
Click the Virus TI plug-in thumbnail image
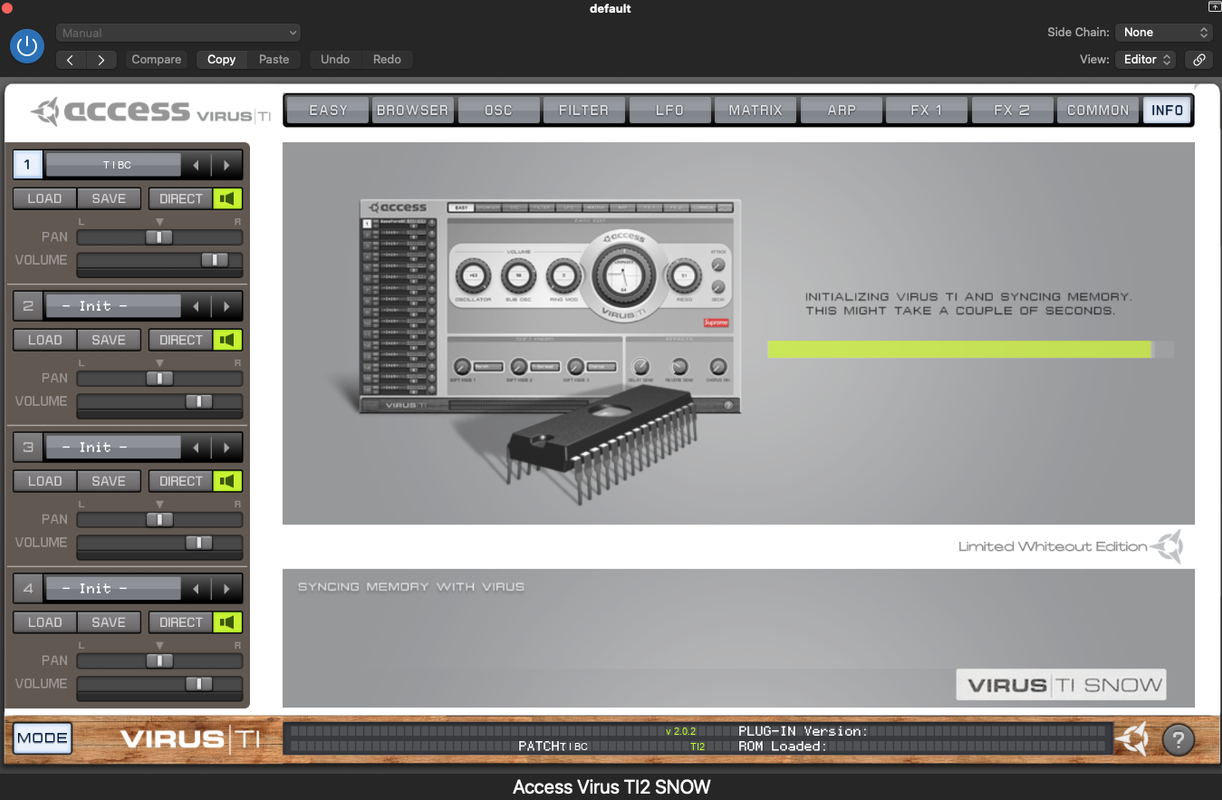tap(550, 305)
